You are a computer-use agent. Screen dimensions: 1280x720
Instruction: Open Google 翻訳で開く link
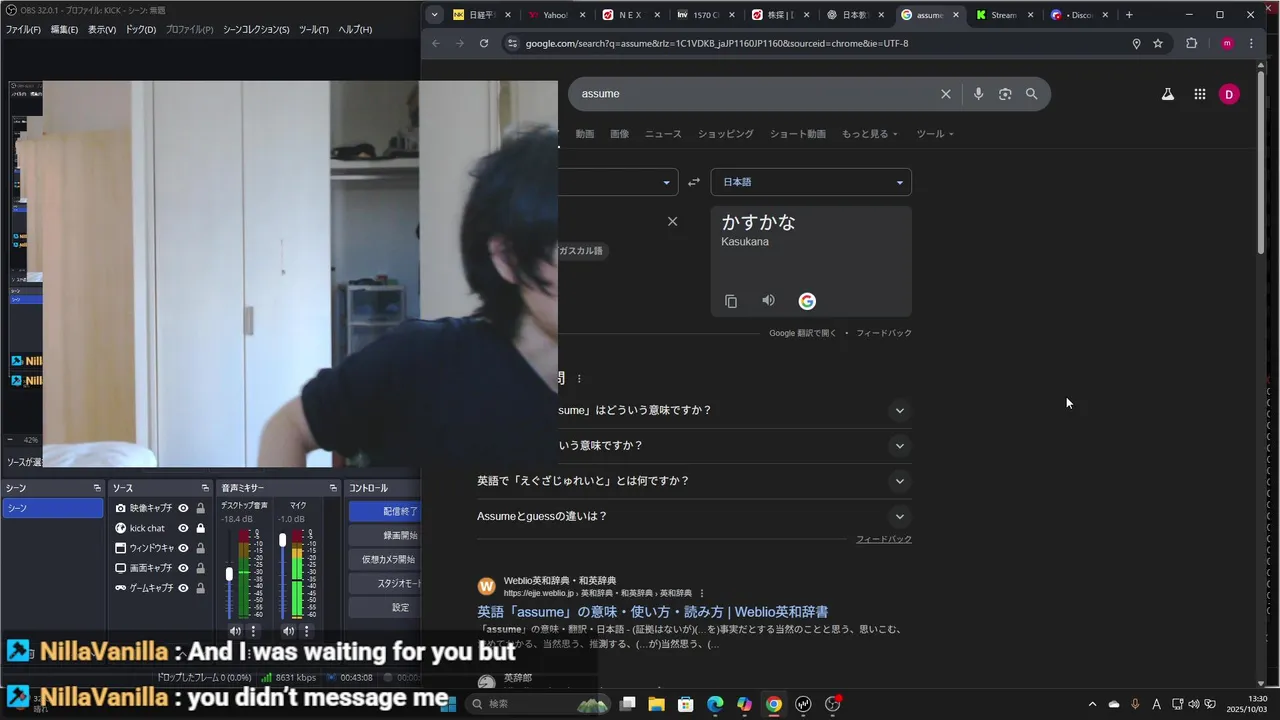(x=802, y=333)
